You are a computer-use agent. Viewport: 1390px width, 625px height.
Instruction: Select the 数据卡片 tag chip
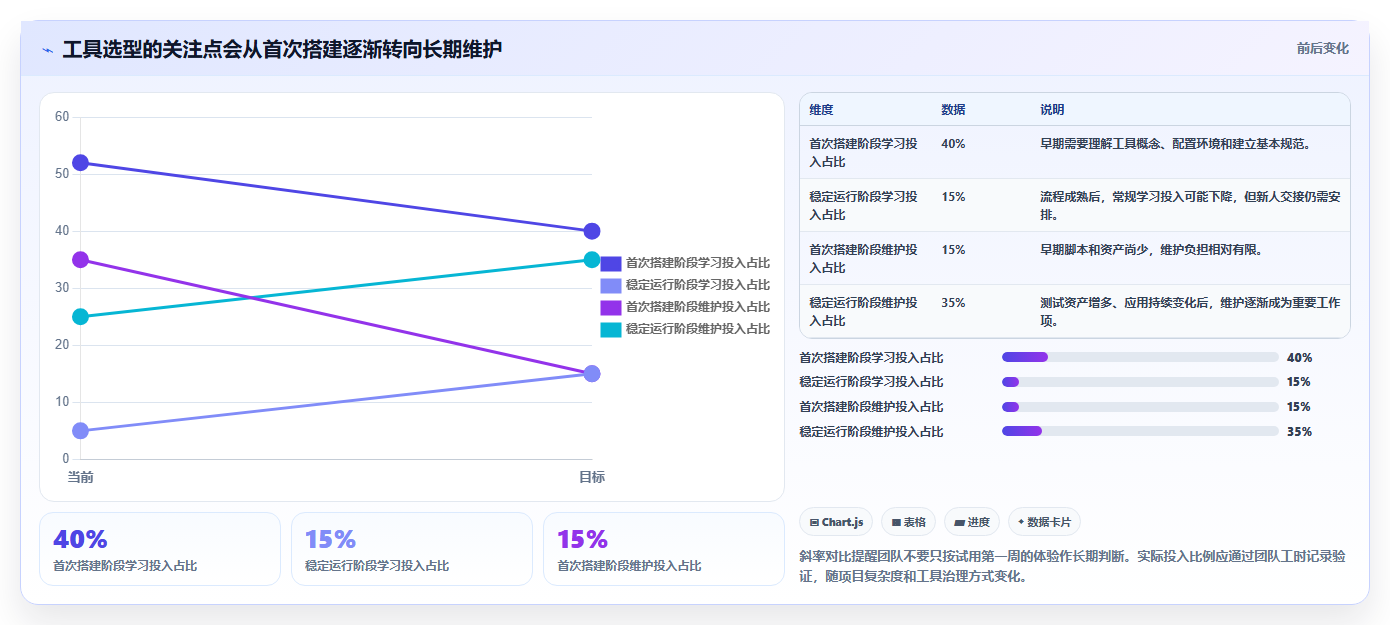coord(1044,522)
